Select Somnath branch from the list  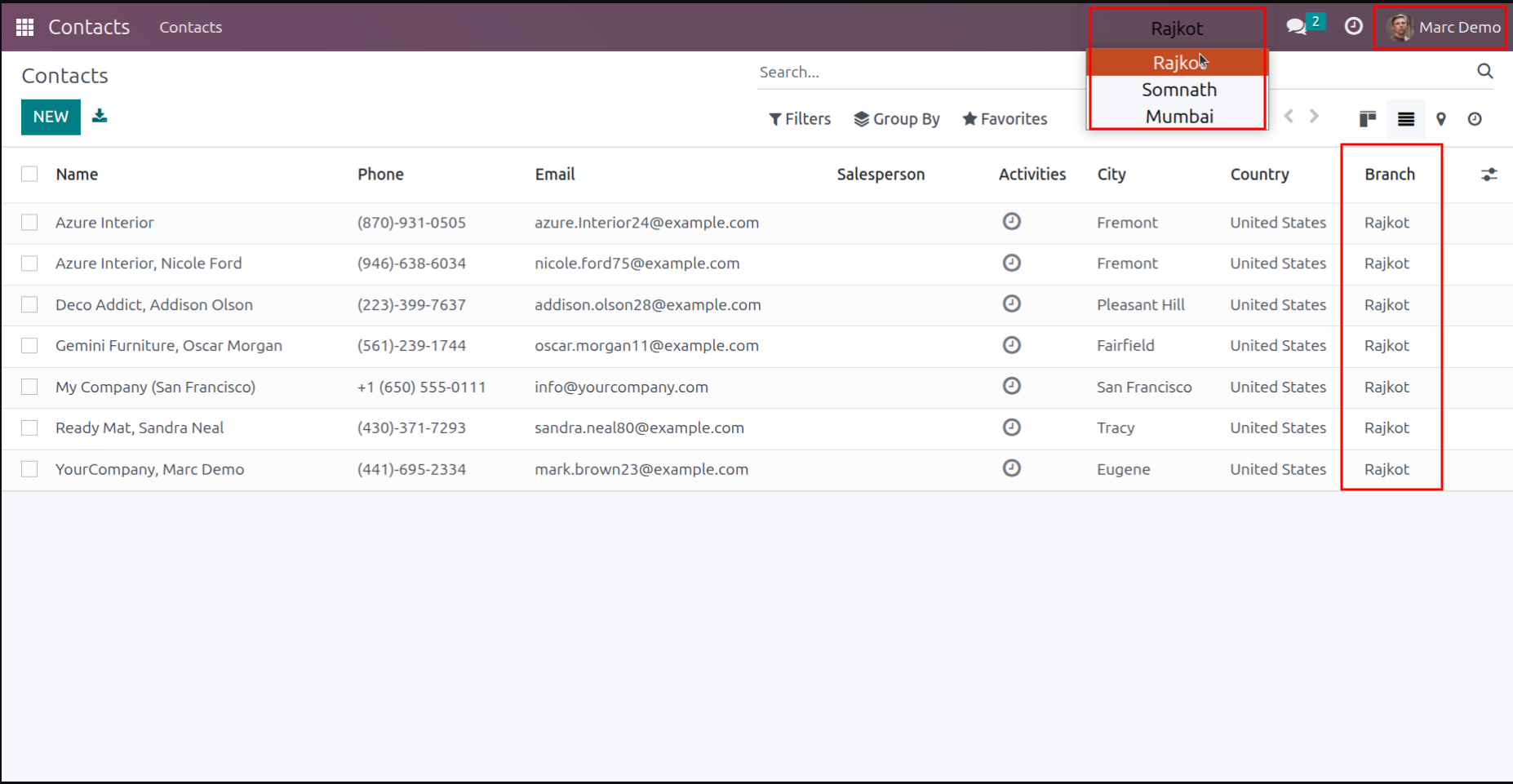coord(1178,90)
